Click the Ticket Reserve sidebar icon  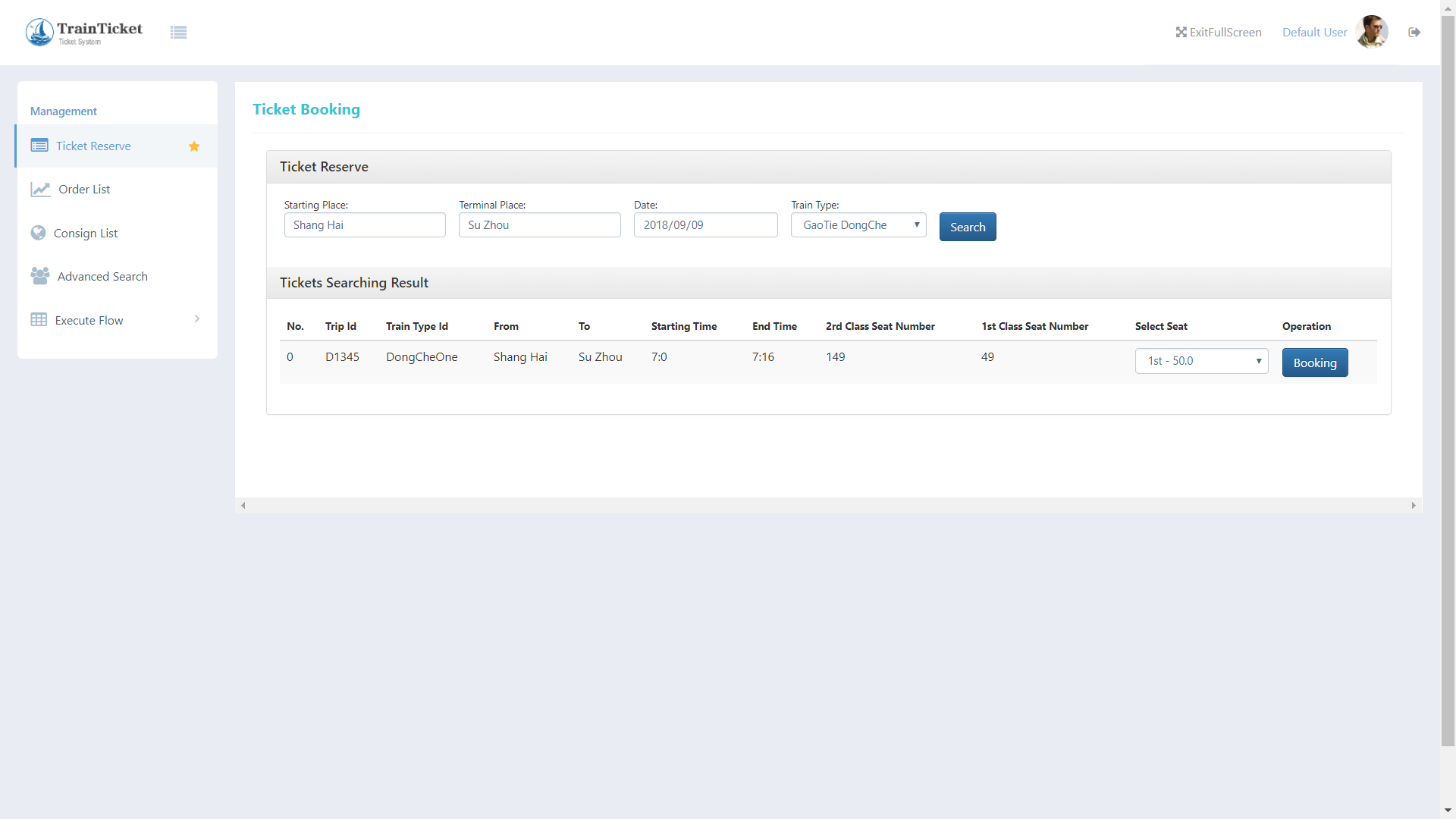point(39,145)
